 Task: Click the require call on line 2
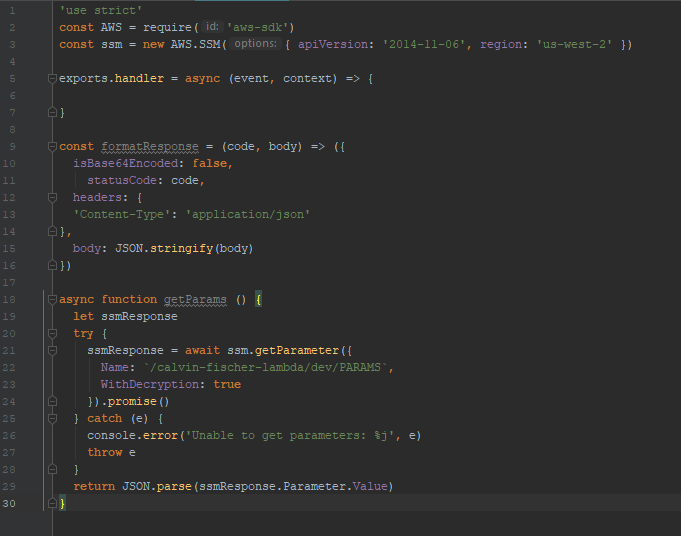coord(167,27)
